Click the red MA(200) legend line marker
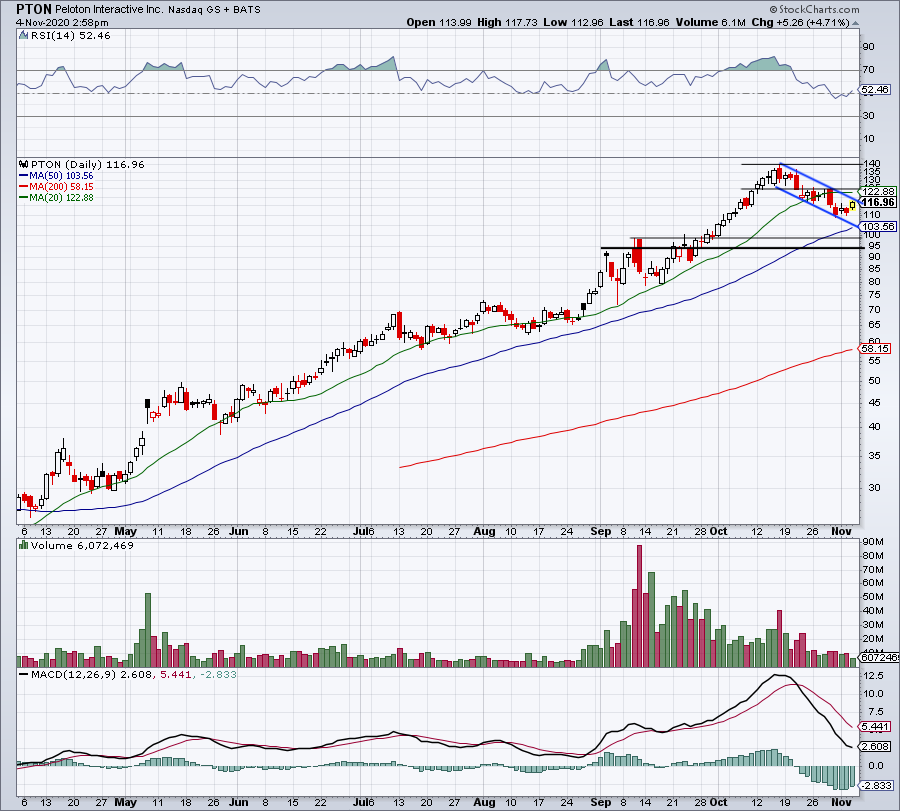The image size is (900, 811). pos(24,187)
